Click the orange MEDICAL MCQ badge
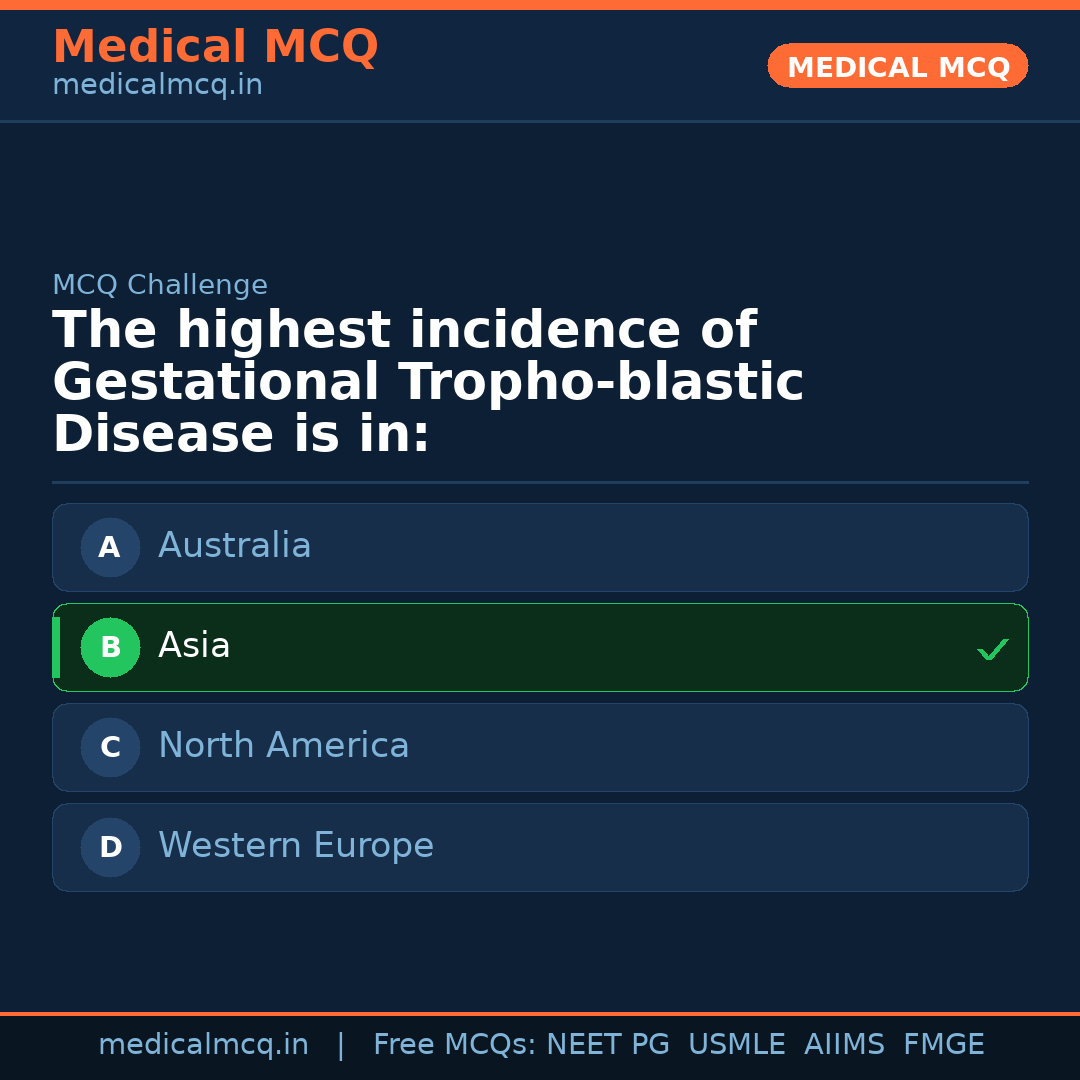The height and width of the screenshot is (1080, 1080). 897,67
